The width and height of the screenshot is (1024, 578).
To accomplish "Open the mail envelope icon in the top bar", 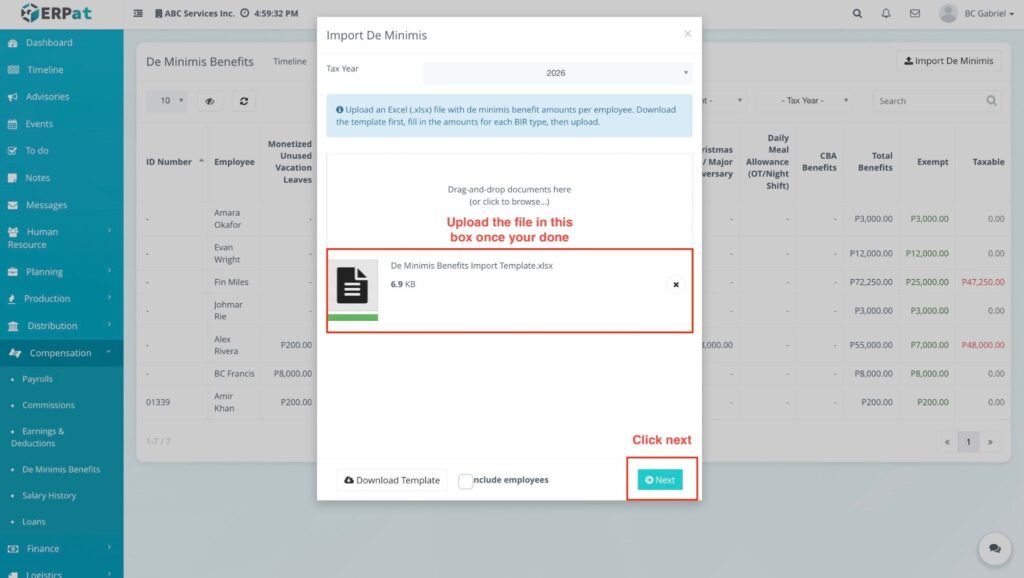I will (914, 13).
